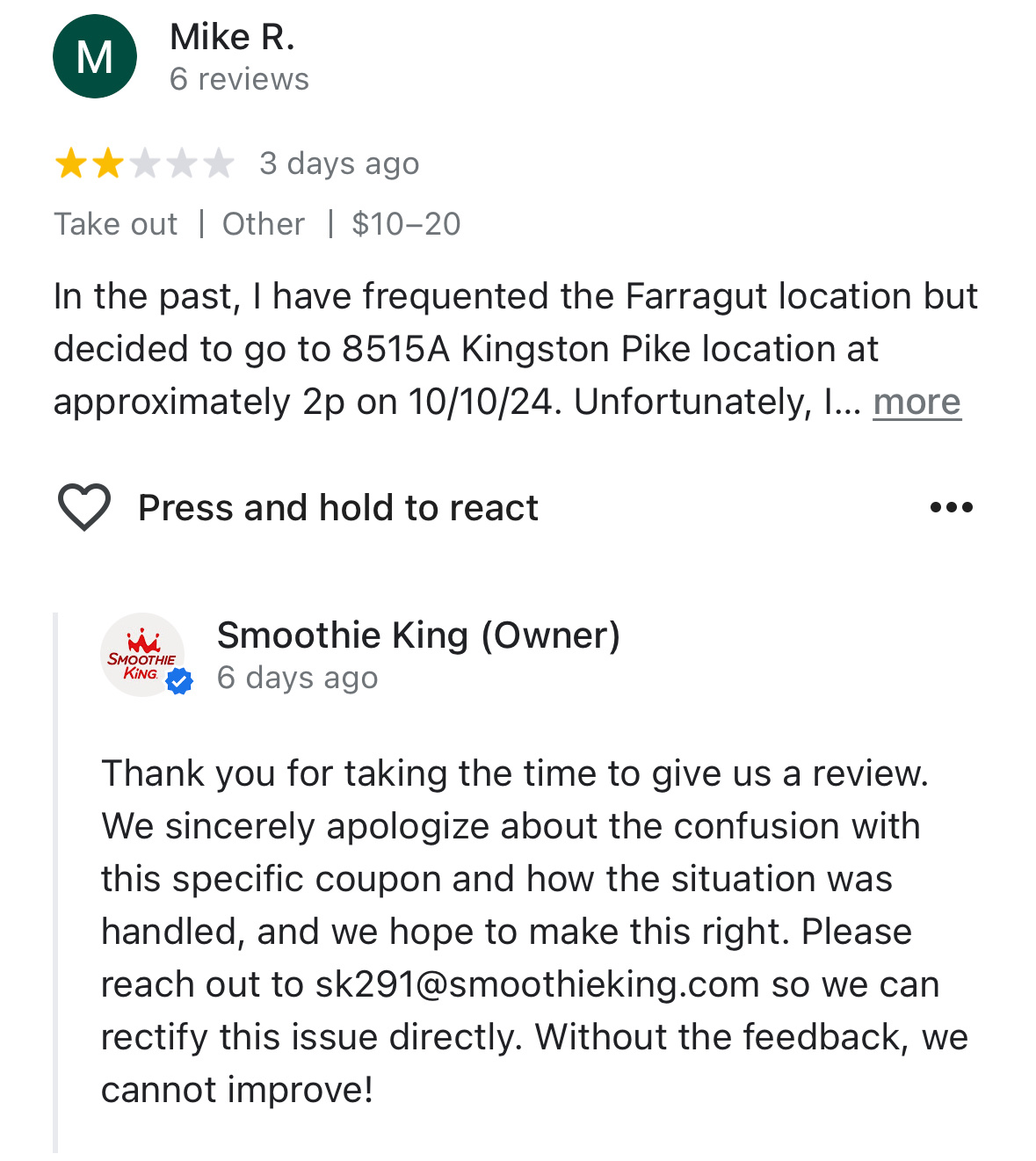Viewport: 1036px width, 1161px height.
Task: Click the second gold star
Action: 107,163
